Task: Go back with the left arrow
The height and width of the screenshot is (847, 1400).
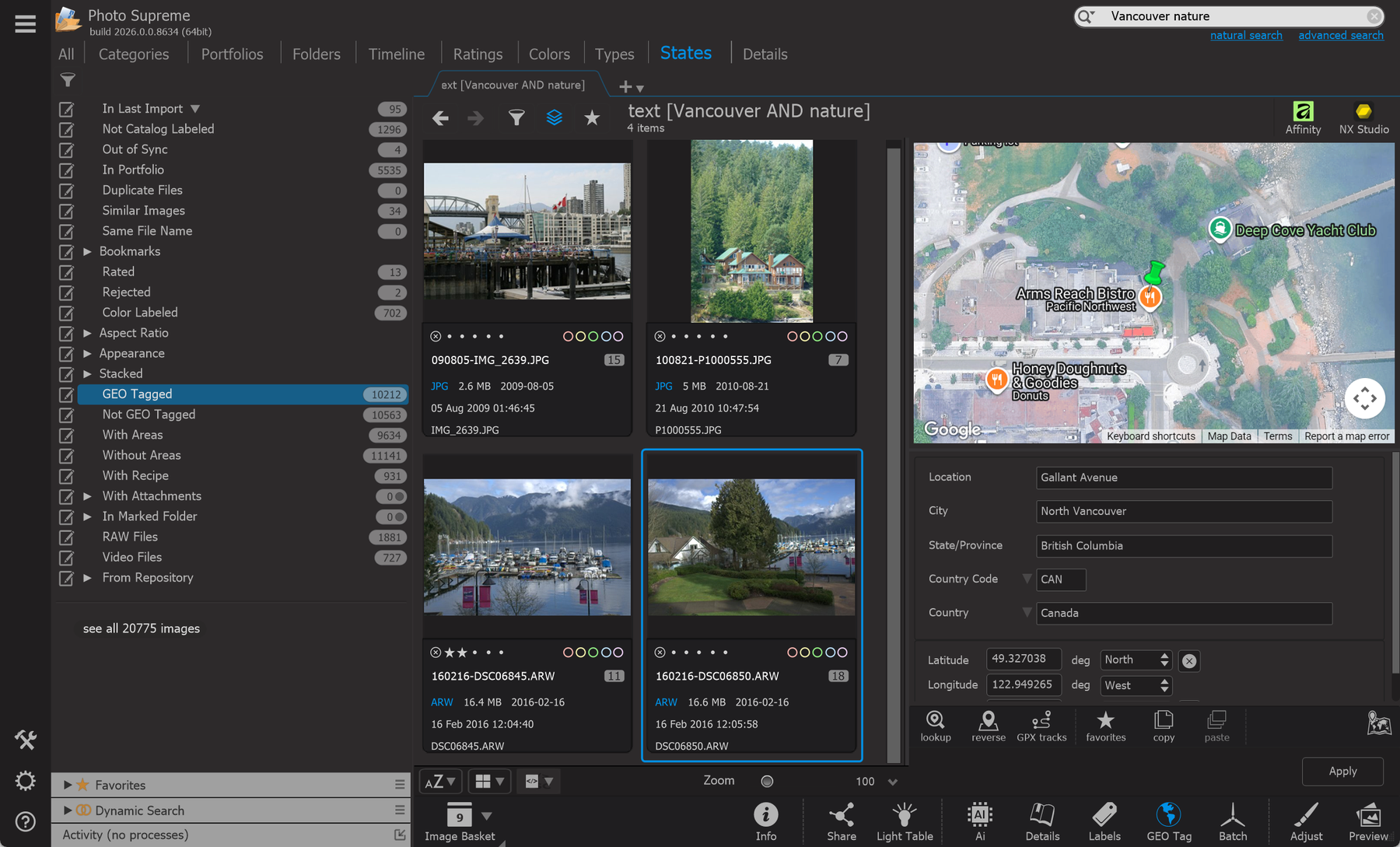Action: (440, 118)
